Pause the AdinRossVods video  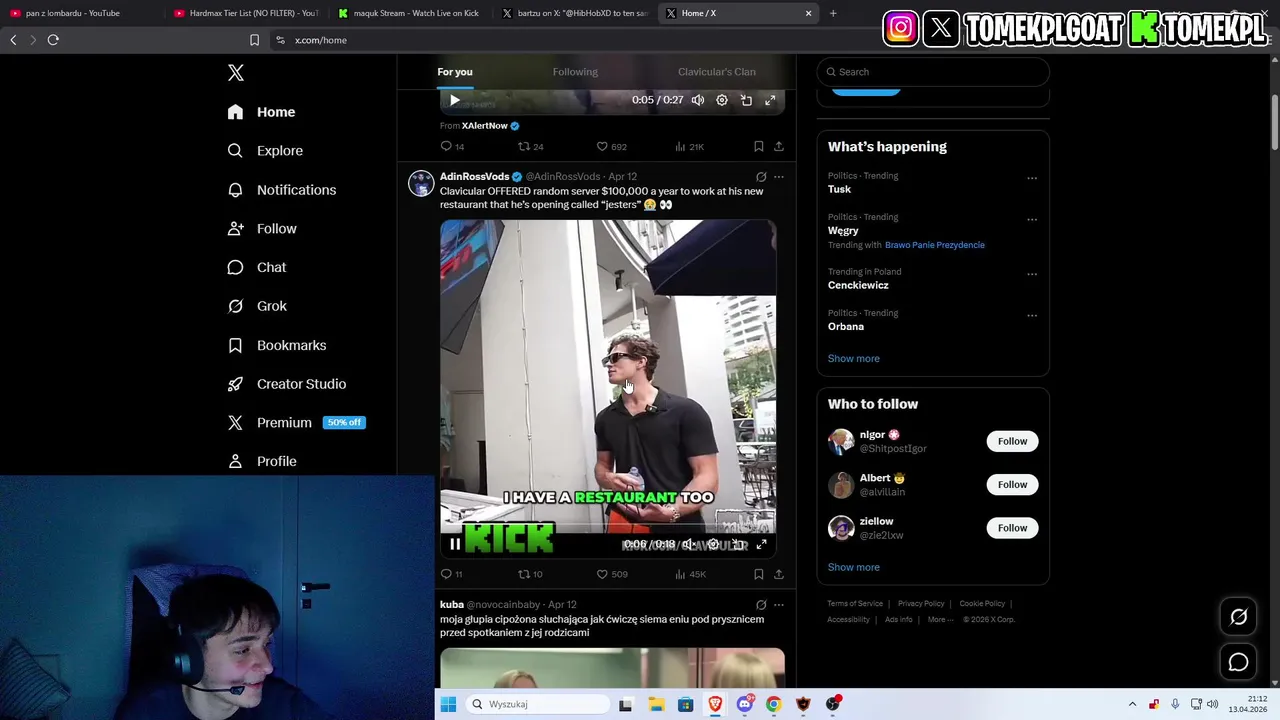click(455, 544)
